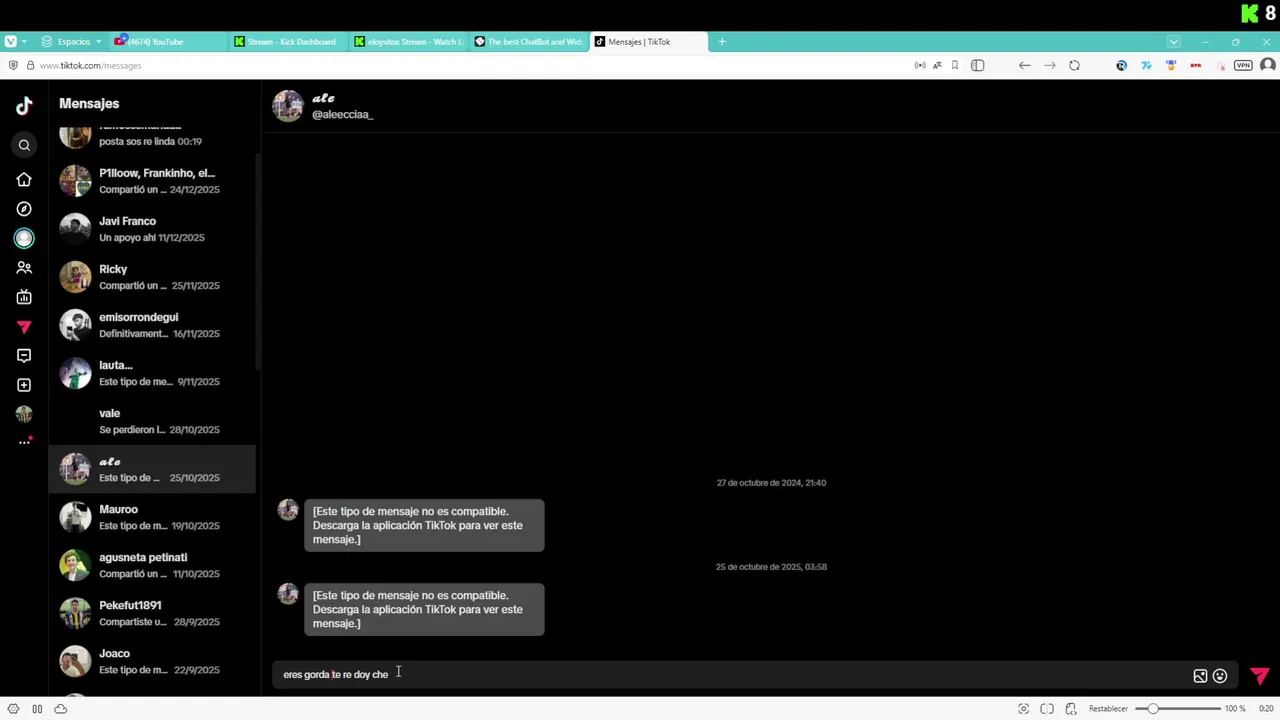The height and width of the screenshot is (720, 1280).
Task: Switch to the (4674) YouTube tab
Action: 167,42
